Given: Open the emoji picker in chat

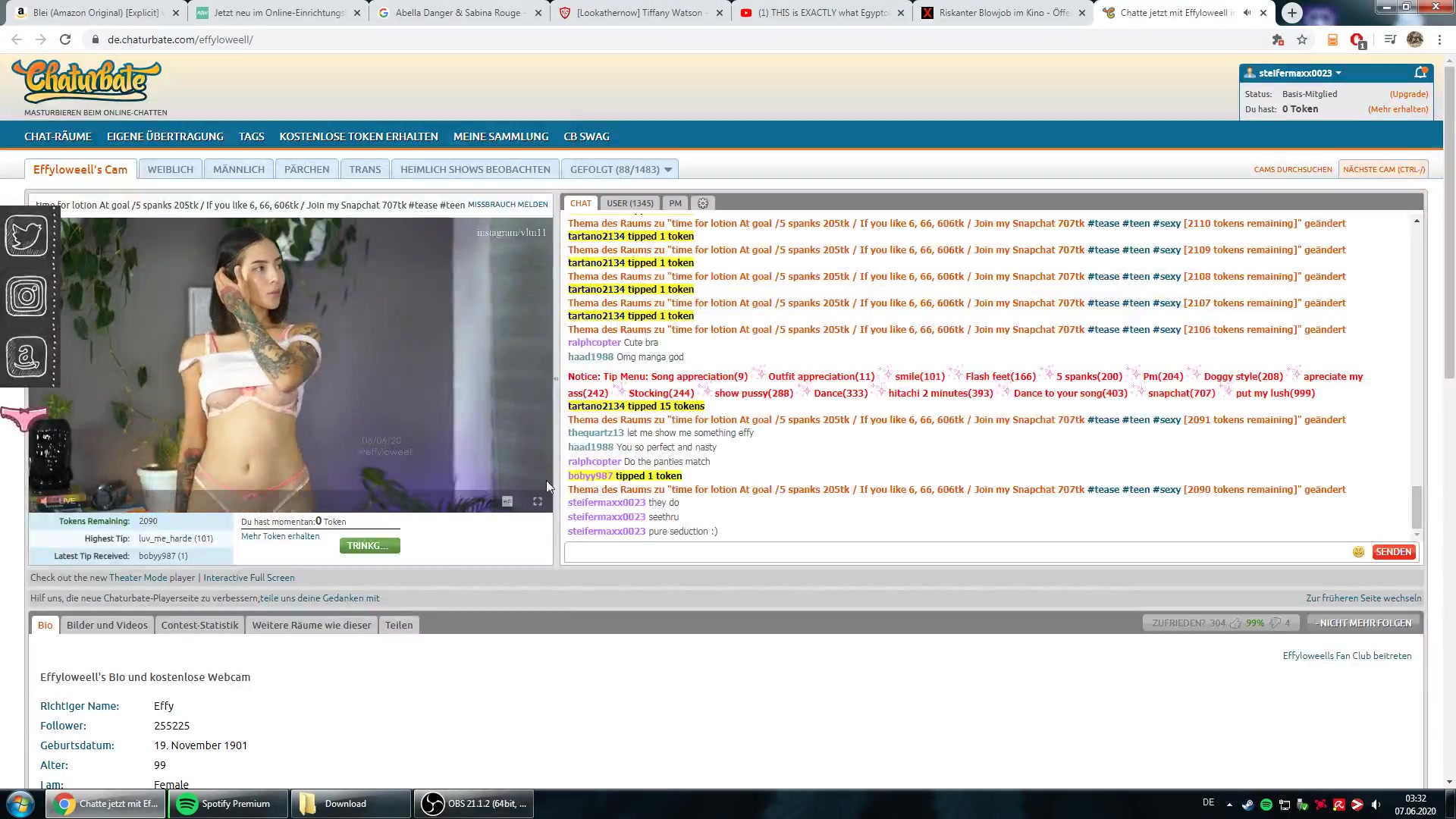Looking at the screenshot, I should 1358,552.
